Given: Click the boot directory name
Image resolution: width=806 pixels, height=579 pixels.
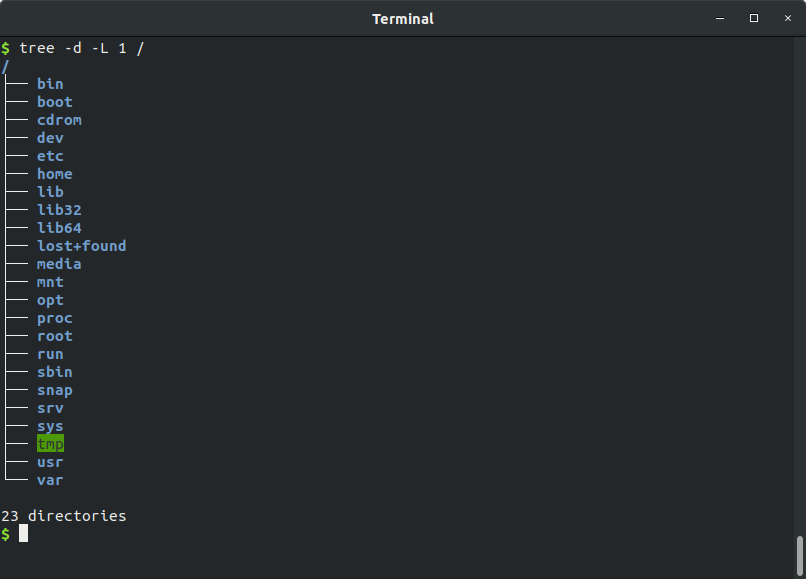Looking at the screenshot, I should coord(55,102).
